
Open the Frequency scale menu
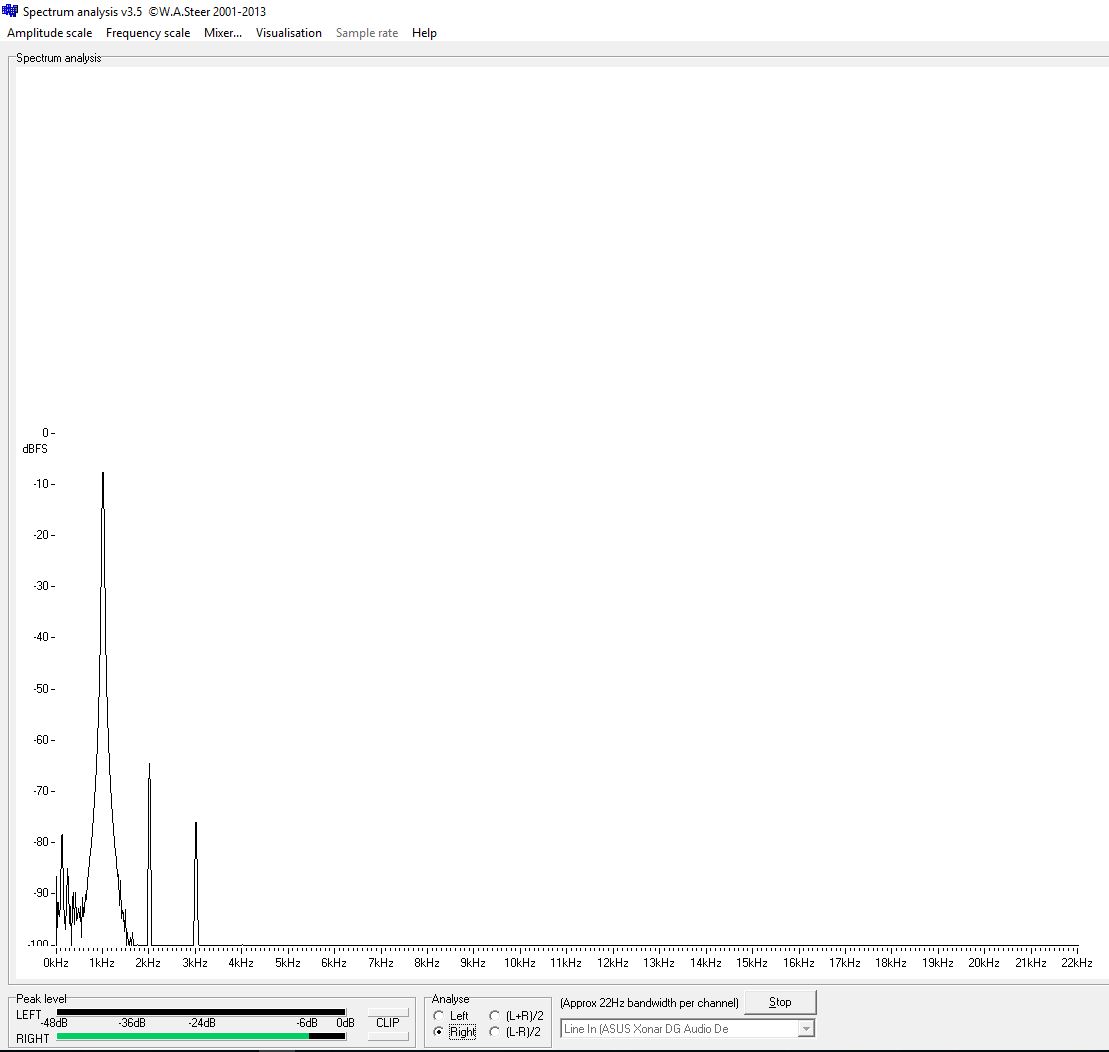tap(148, 33)
